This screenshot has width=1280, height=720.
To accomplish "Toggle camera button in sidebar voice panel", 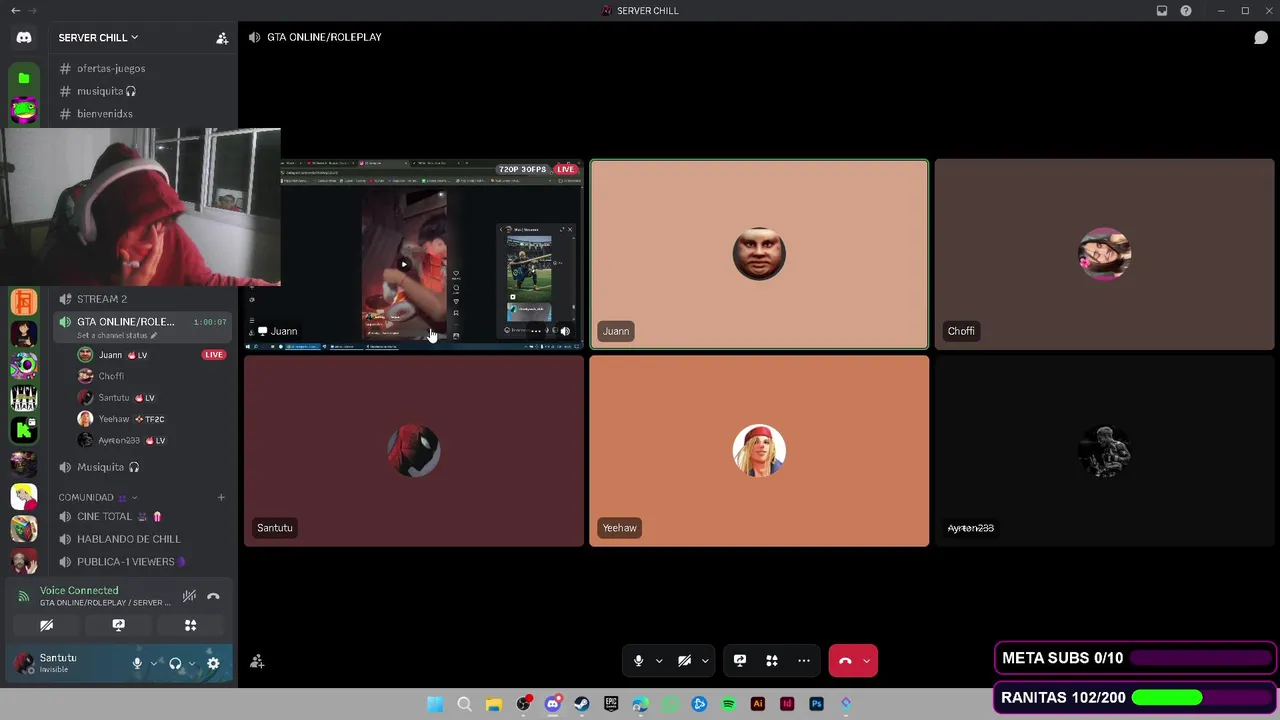I will [x=46, y=625].
